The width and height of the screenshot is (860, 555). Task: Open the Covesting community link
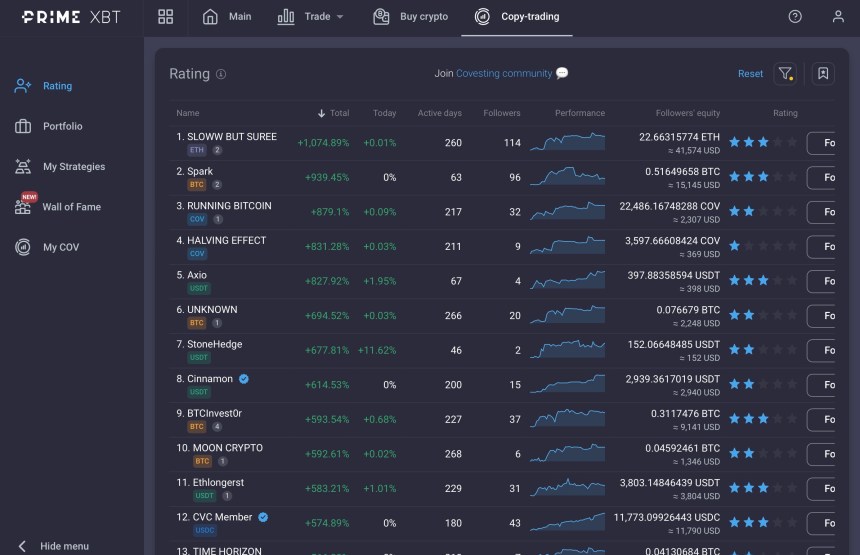[503, 73]
